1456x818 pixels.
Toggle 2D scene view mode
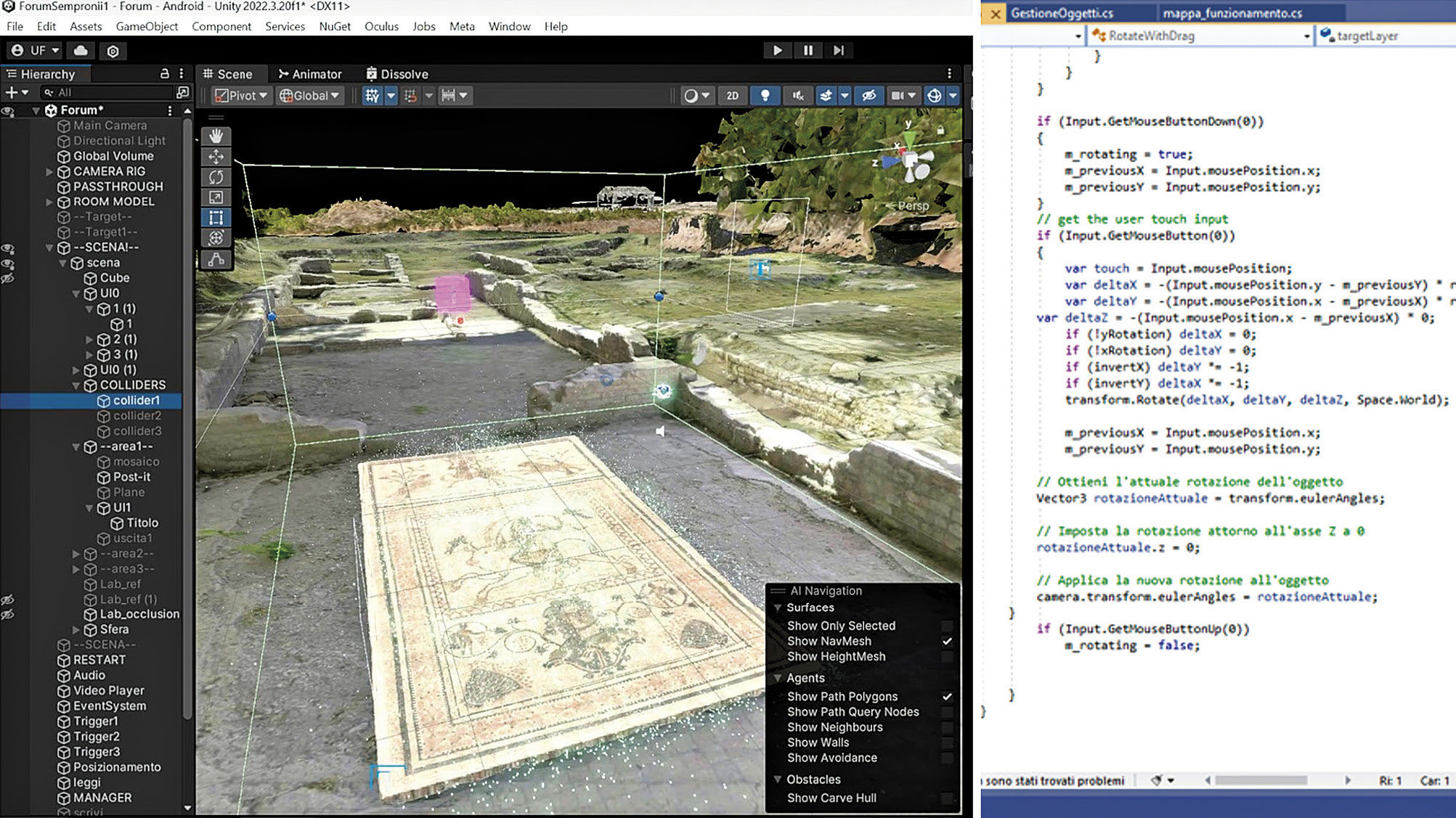(x=732, y=95)
